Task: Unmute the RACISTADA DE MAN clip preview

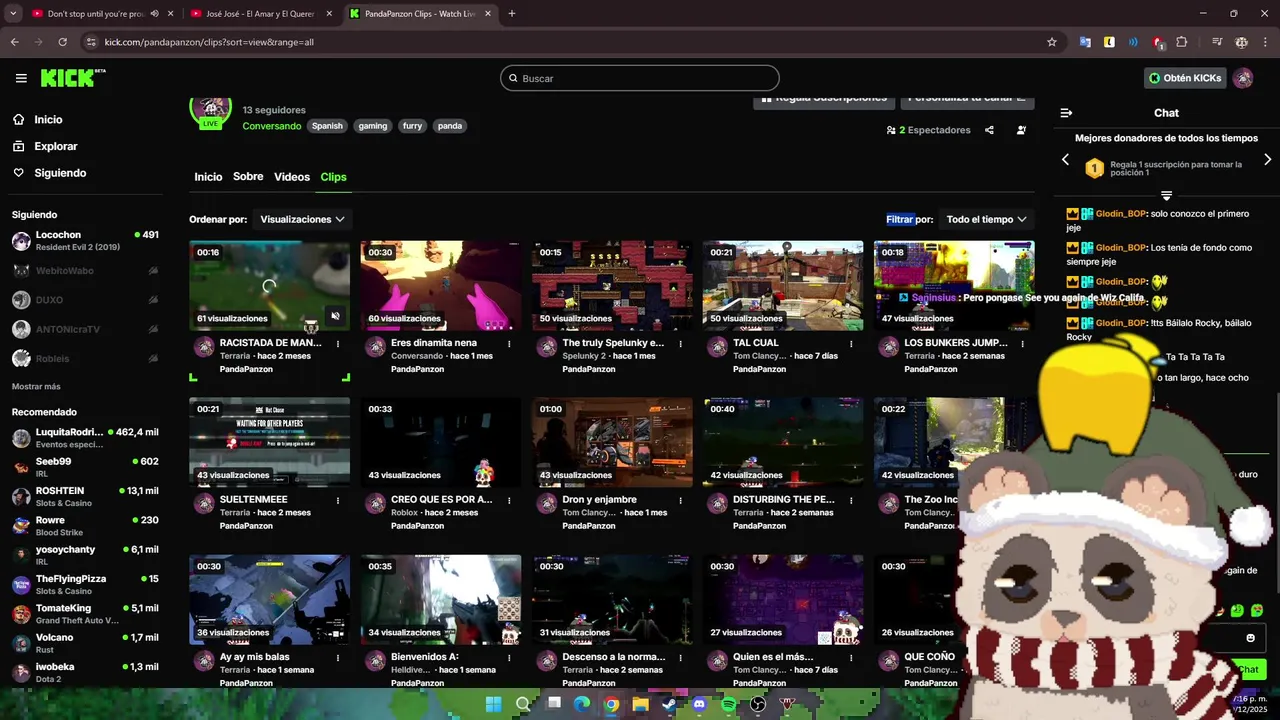Action: pyautogui.click(x=335, y=316)
